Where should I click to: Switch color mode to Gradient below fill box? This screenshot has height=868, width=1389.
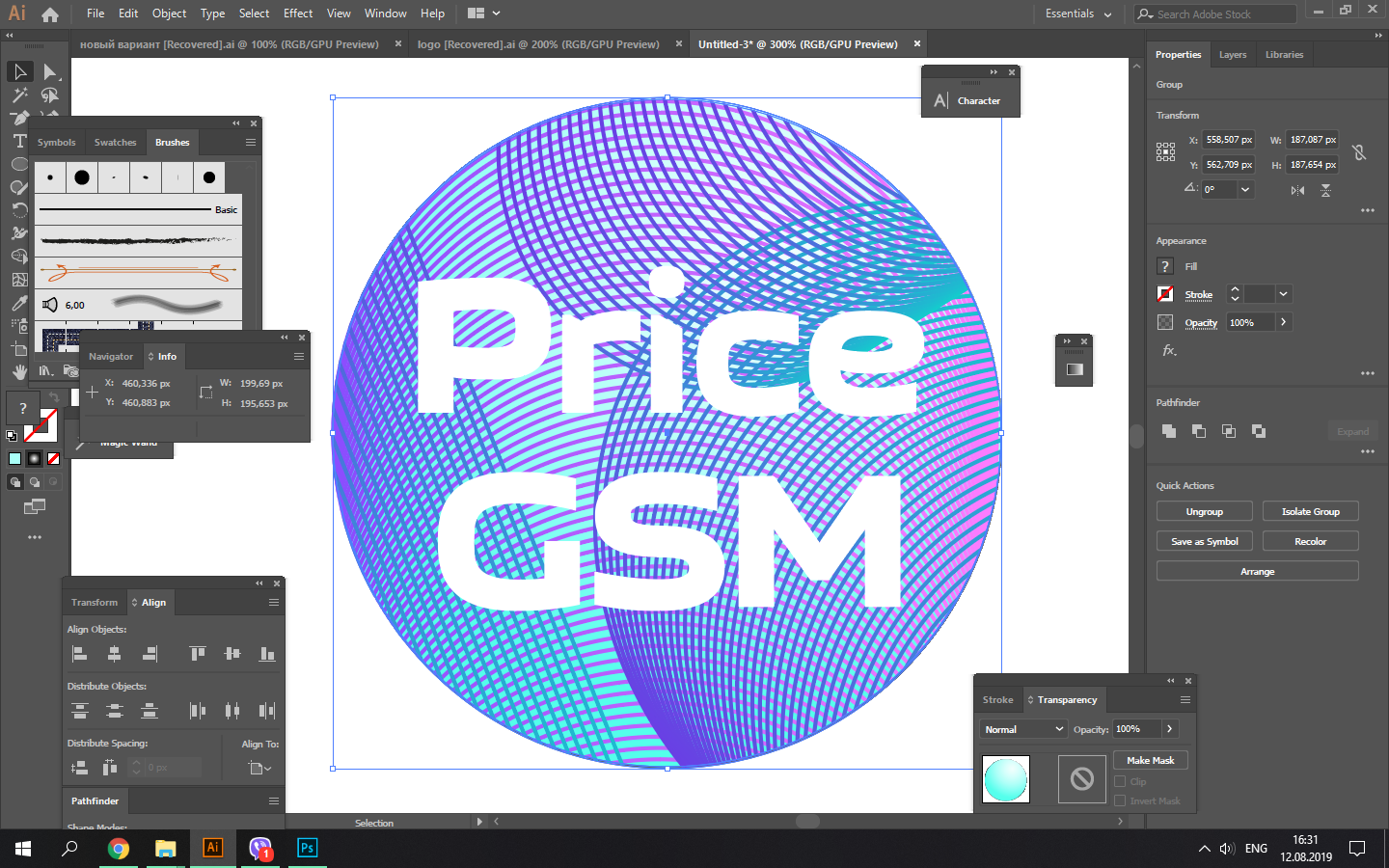click(x=34, y=458)
